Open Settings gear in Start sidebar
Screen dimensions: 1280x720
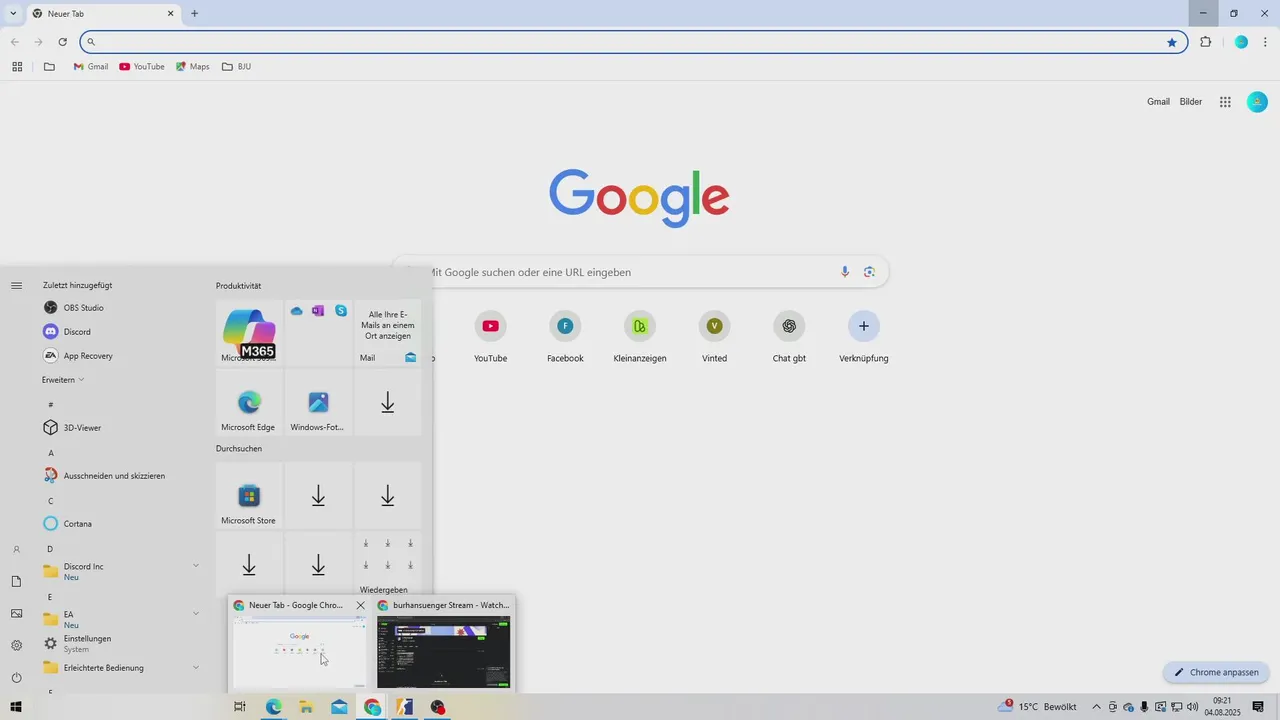coord(16,646)
